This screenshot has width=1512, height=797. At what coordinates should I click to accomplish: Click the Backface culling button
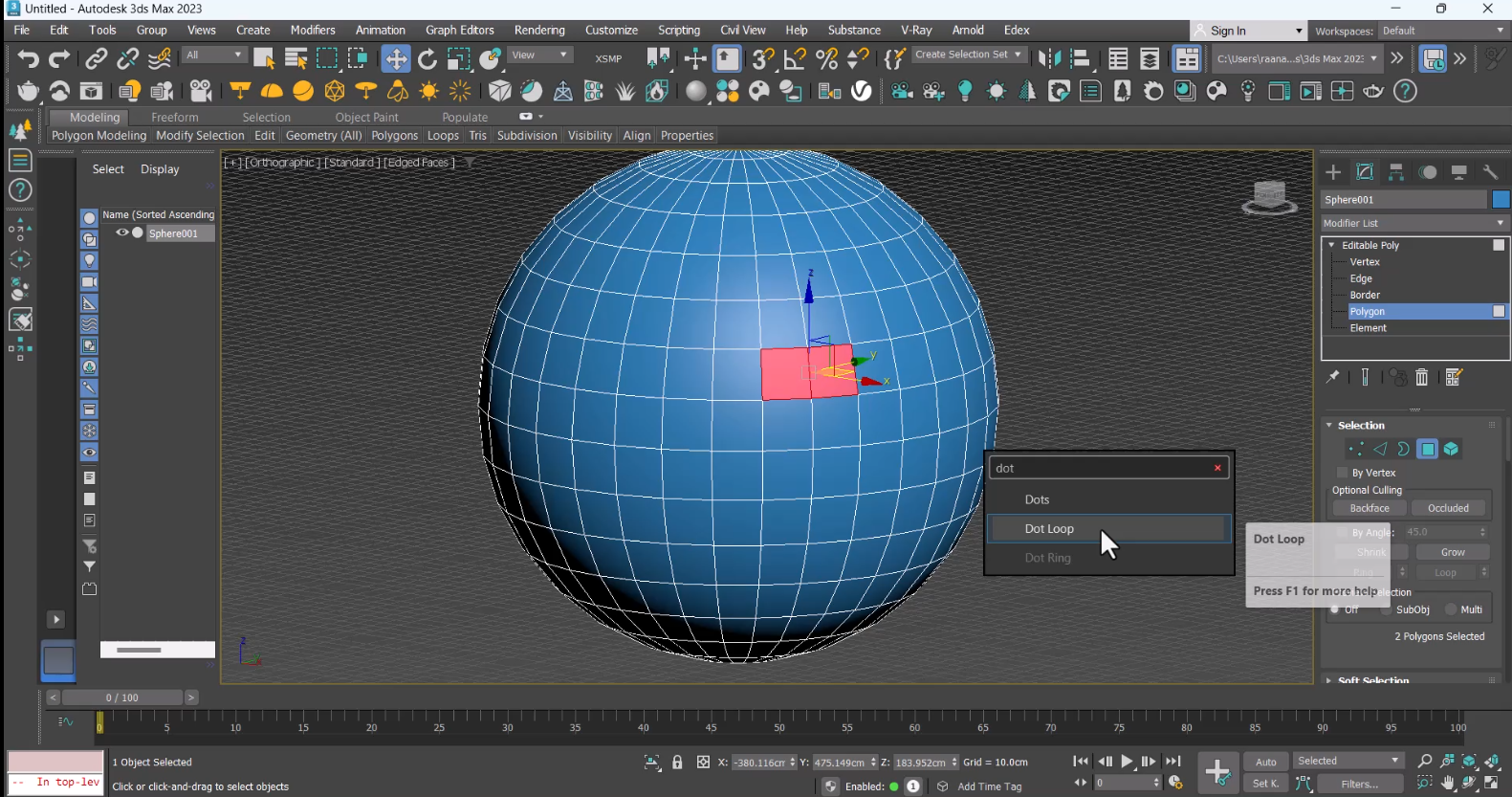click(1370, 508)
